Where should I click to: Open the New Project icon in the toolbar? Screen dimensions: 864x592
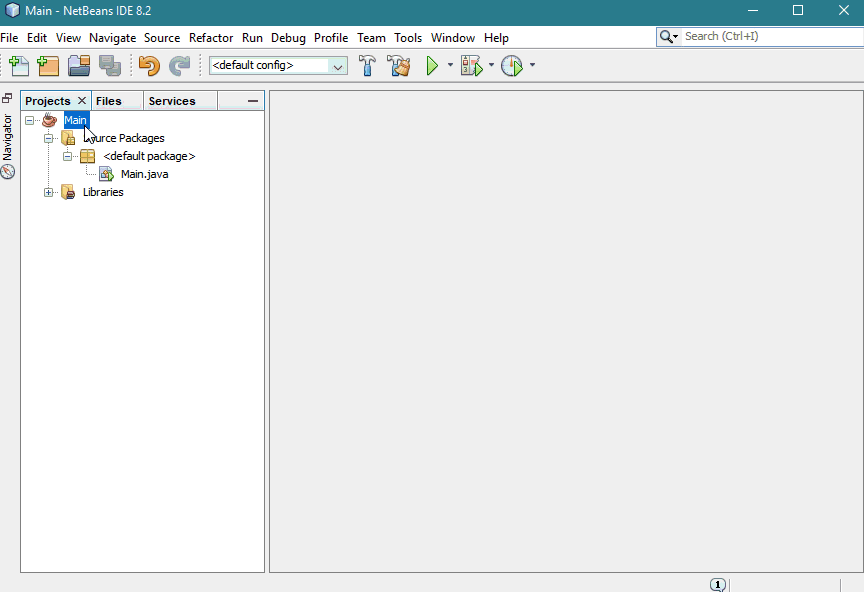[x=47, y=66]
